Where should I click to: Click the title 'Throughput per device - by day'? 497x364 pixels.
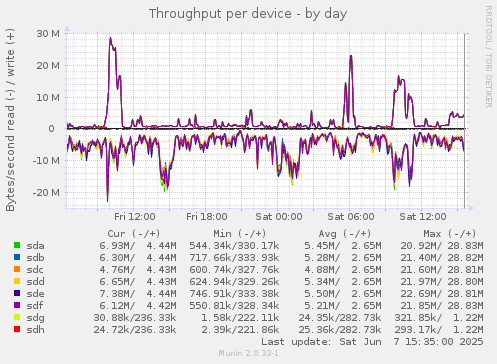(x=248, y=14)
